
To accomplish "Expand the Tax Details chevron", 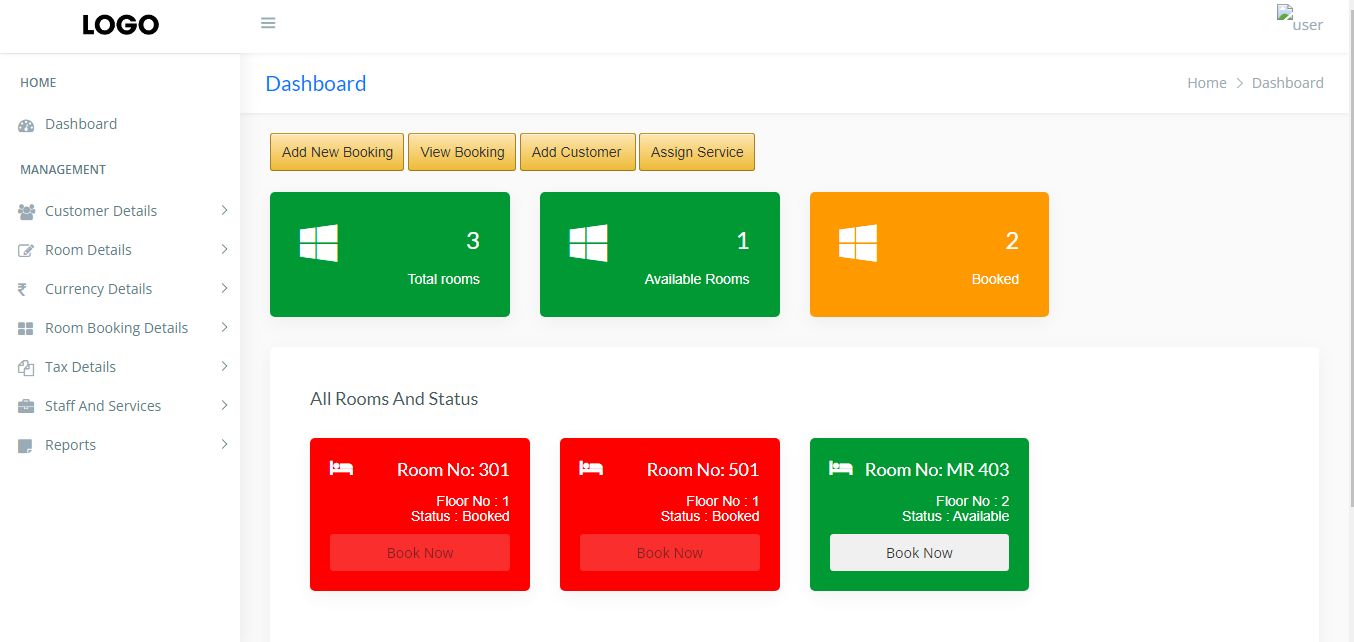I will tap(224, 366).
